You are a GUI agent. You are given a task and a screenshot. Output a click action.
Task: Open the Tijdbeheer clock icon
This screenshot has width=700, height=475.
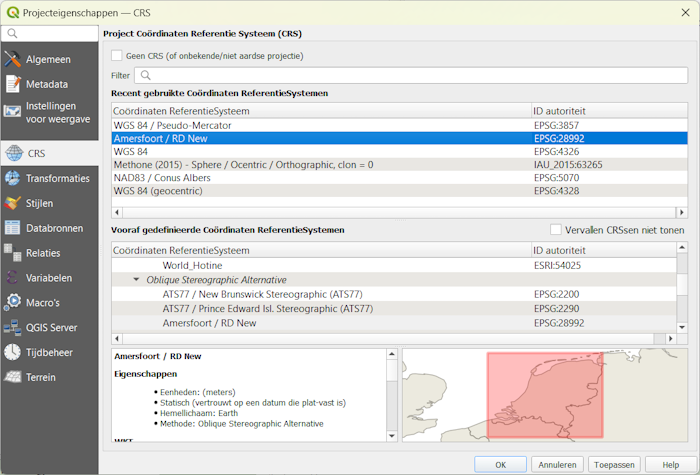[12, 352]
